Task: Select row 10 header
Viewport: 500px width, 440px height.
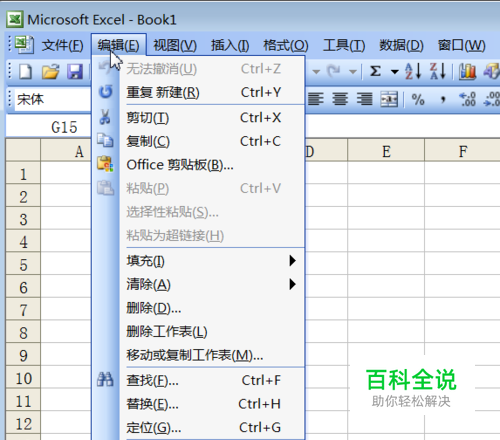Action: [x=23, y=378]
